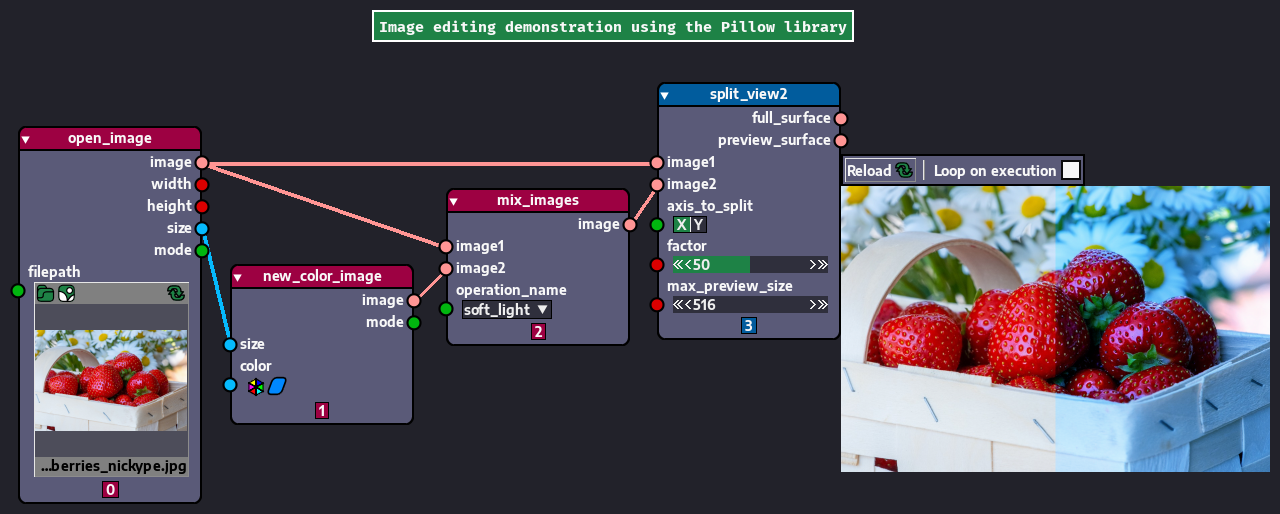The width and height of the screenshot is (1280, 514).
Task: Click split_view2 image2 input socket
Action: tap(657, 184)
